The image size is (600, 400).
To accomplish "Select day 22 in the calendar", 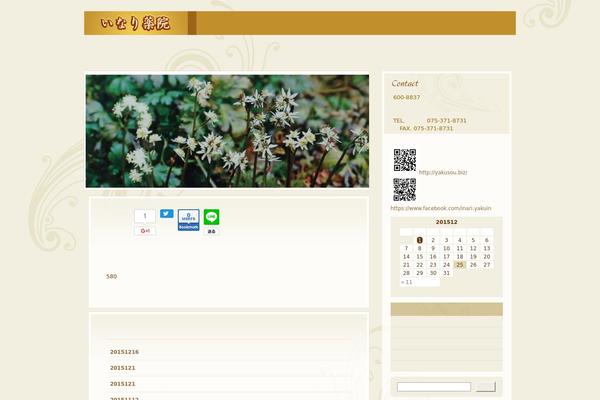I will (419, 265).
